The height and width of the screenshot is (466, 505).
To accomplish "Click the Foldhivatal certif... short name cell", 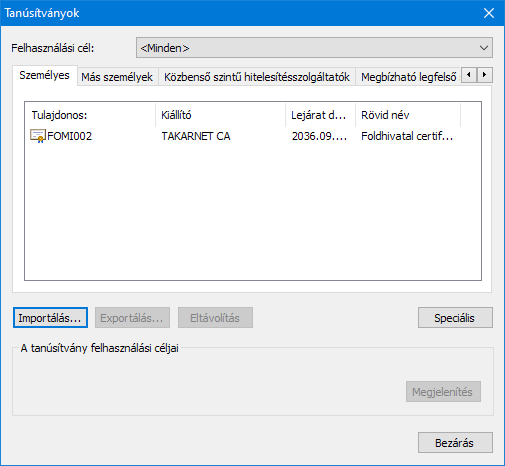I will pyautogui.click(x=407, y=136).
